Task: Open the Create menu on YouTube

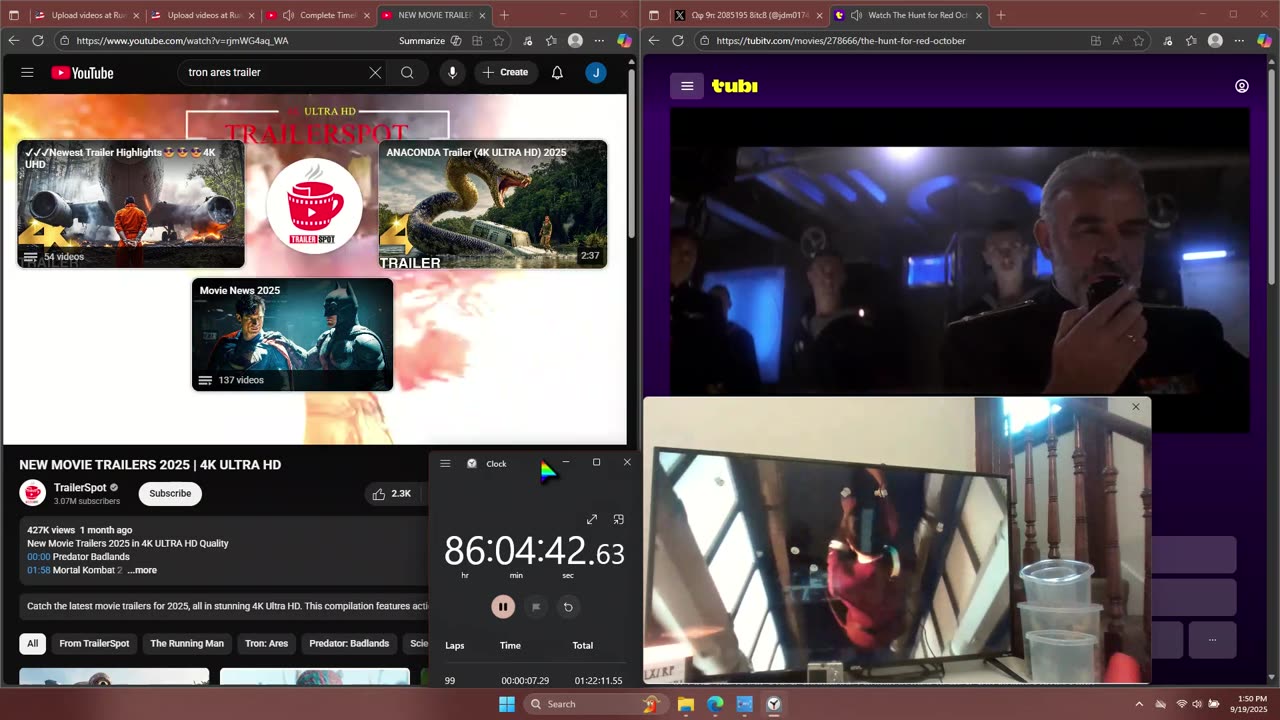Action: tap(505, 72)
